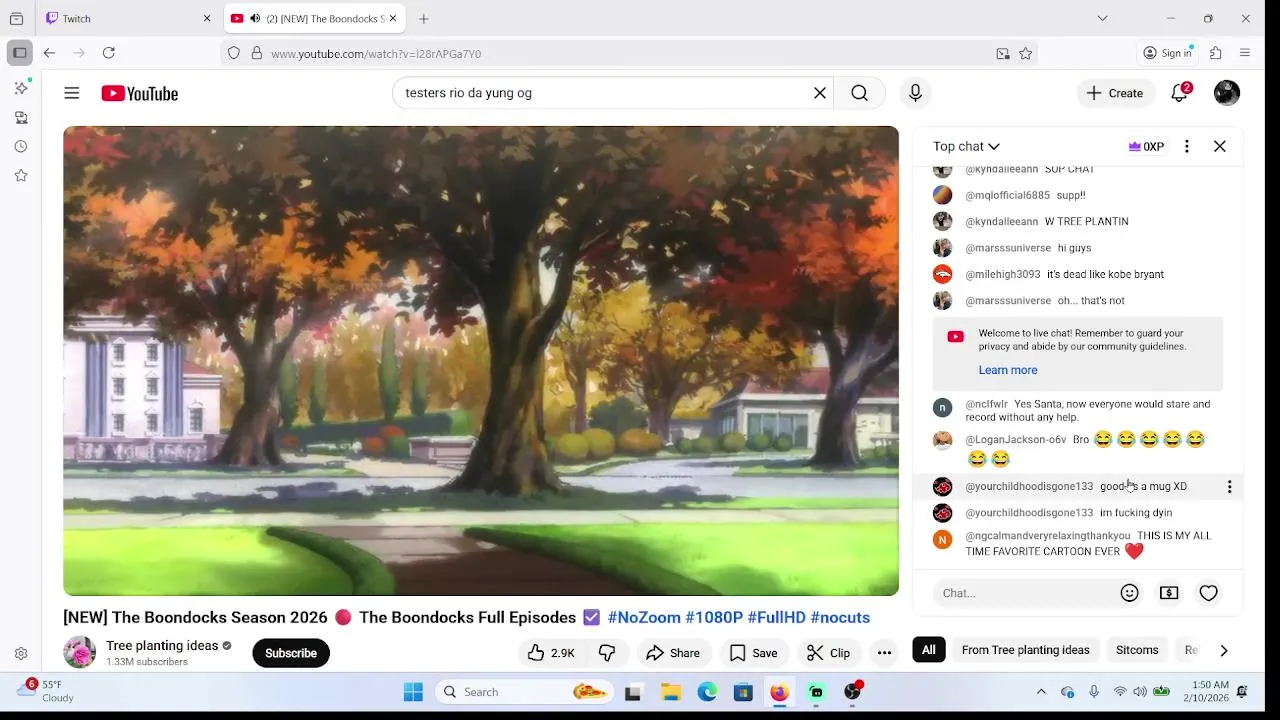Toggle picture-in-picture icon in address bar
Viewport: 1280px width, 720px height.
click(x=1003, y=54)
